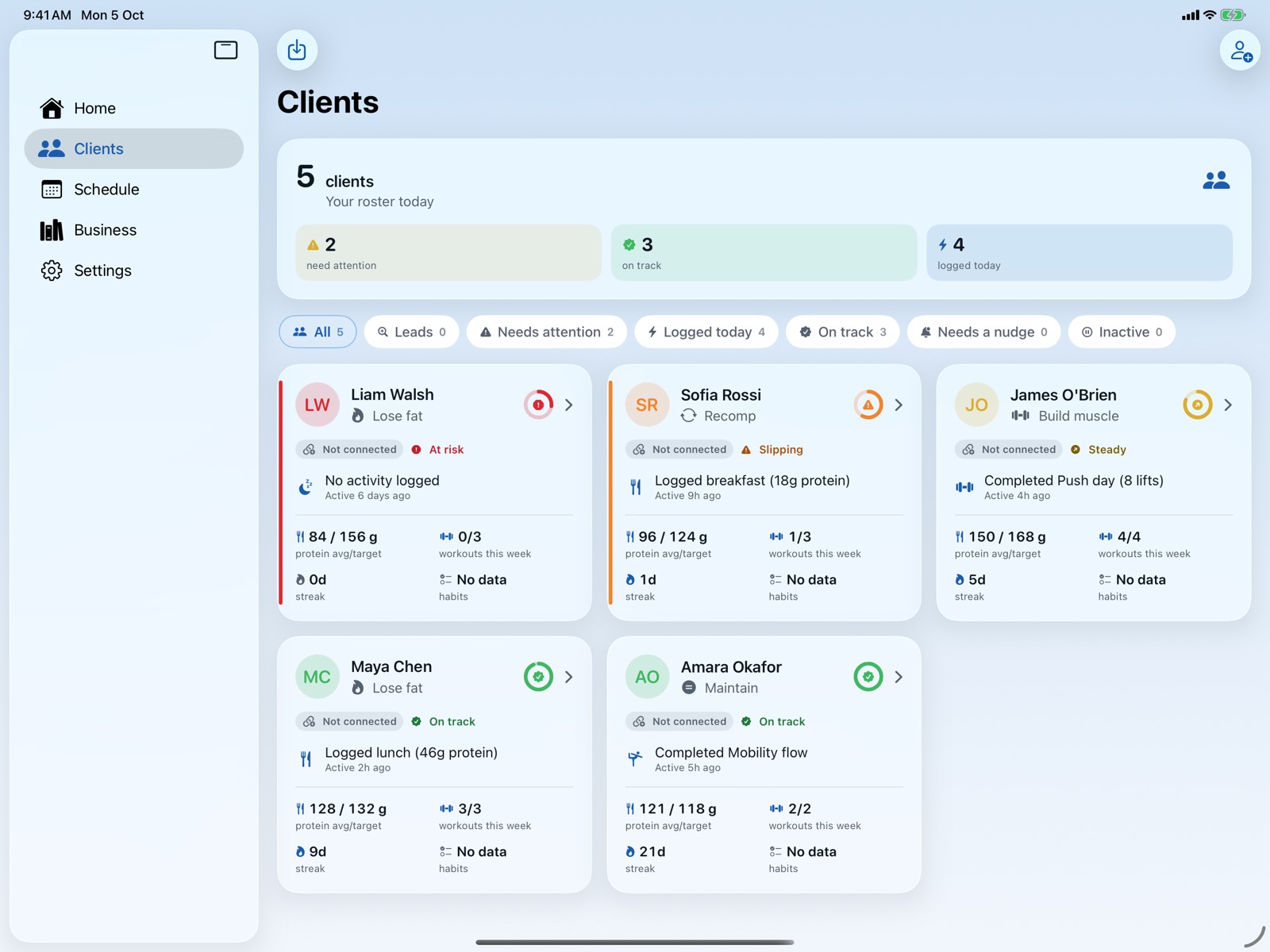
Task: Click the moon icon beside No activity logged
Action: click(x=306, y=487)
